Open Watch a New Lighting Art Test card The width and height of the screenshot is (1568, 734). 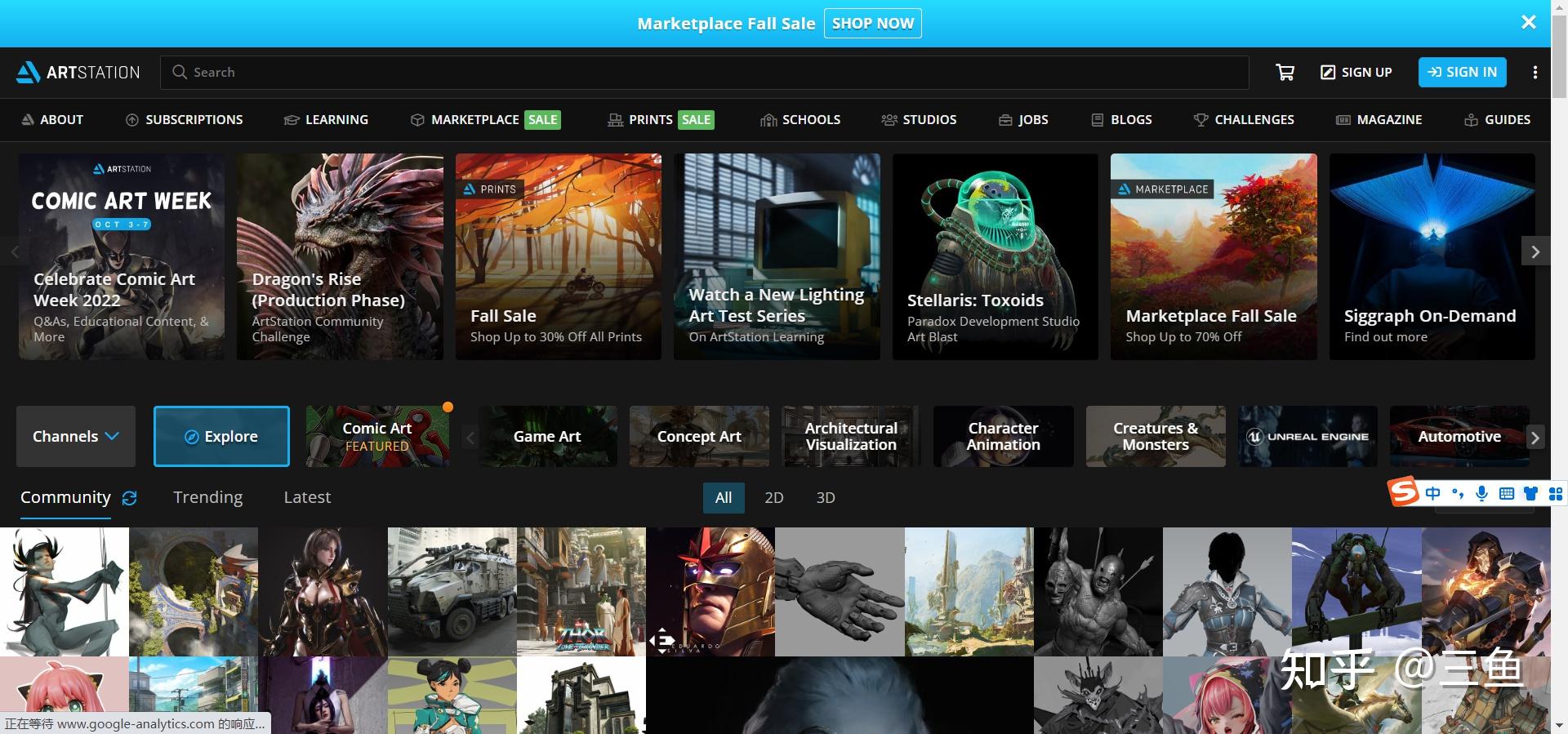pos(777,256)
